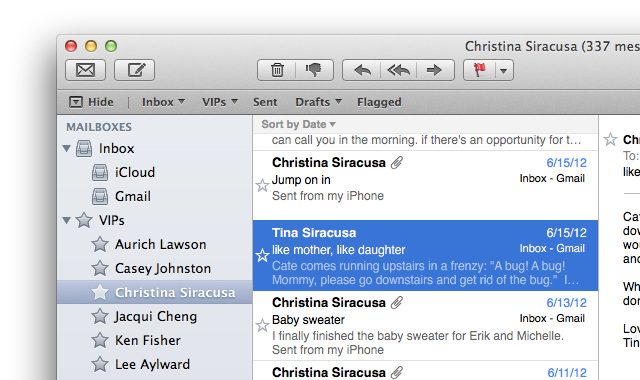Reply to the selected message
The width and height of the screenshot is (640, 380).
pos(362,70)
